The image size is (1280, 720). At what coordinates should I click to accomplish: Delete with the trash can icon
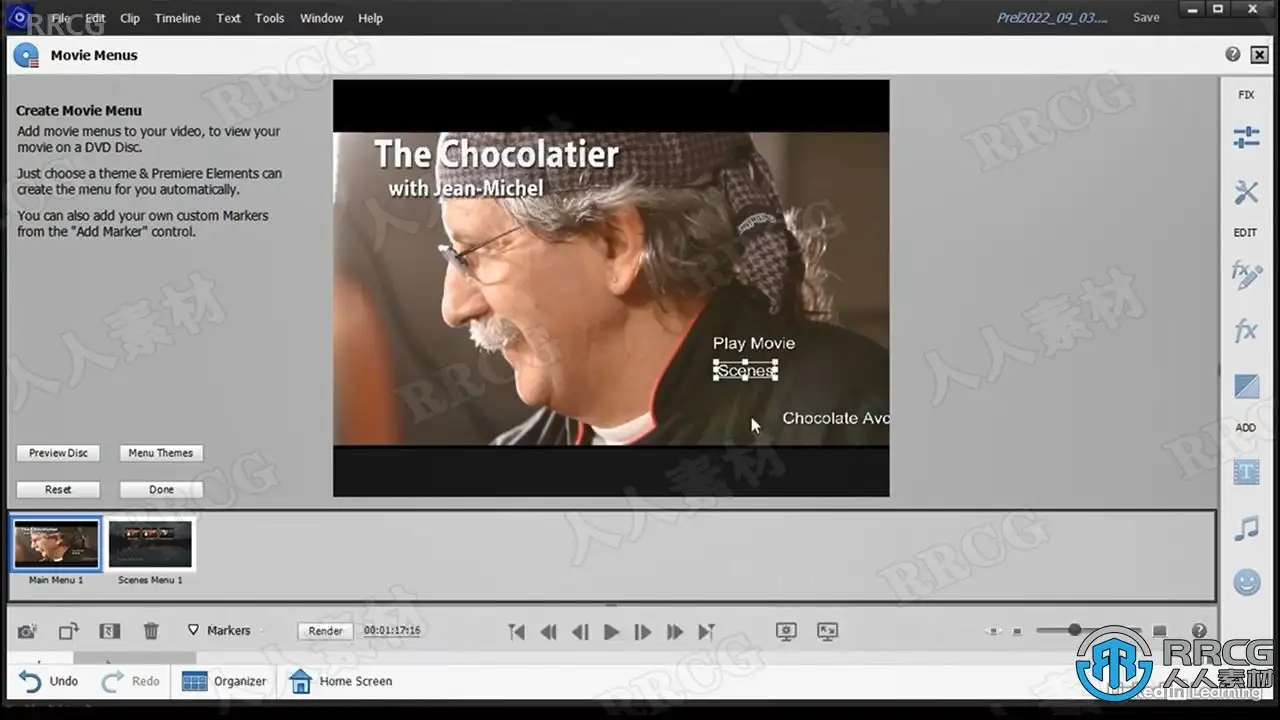(151, 631)
